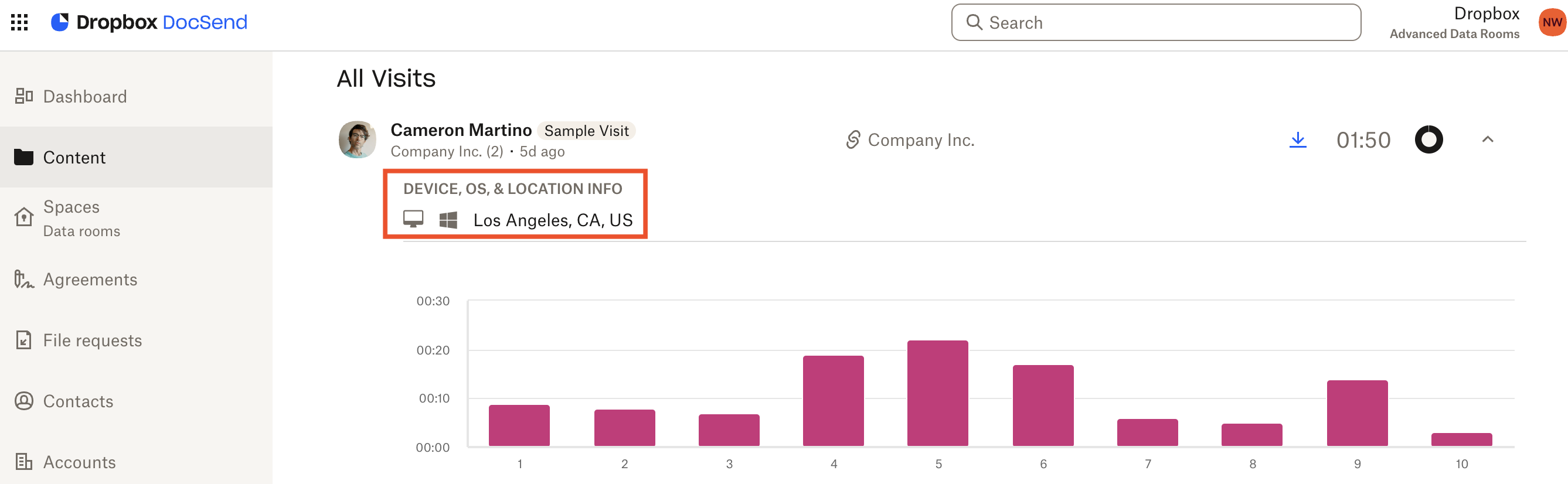Open Dashboard from the sidebar

pos(84,96)
